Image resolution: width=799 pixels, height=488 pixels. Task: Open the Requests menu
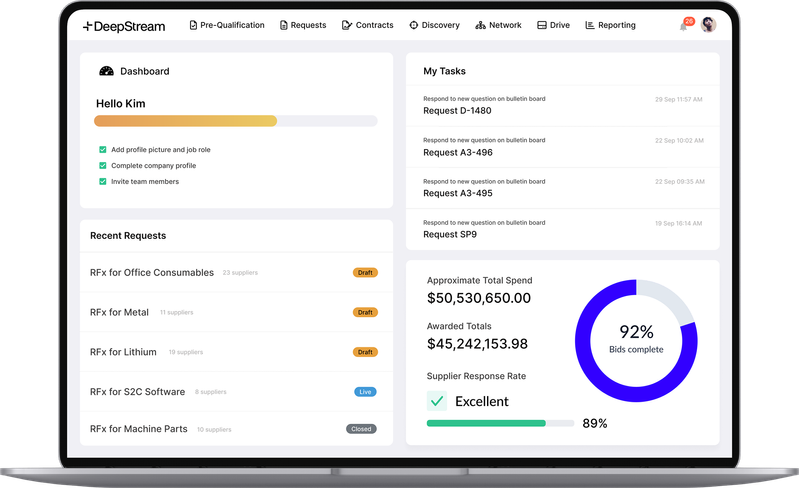pos(303,25)
